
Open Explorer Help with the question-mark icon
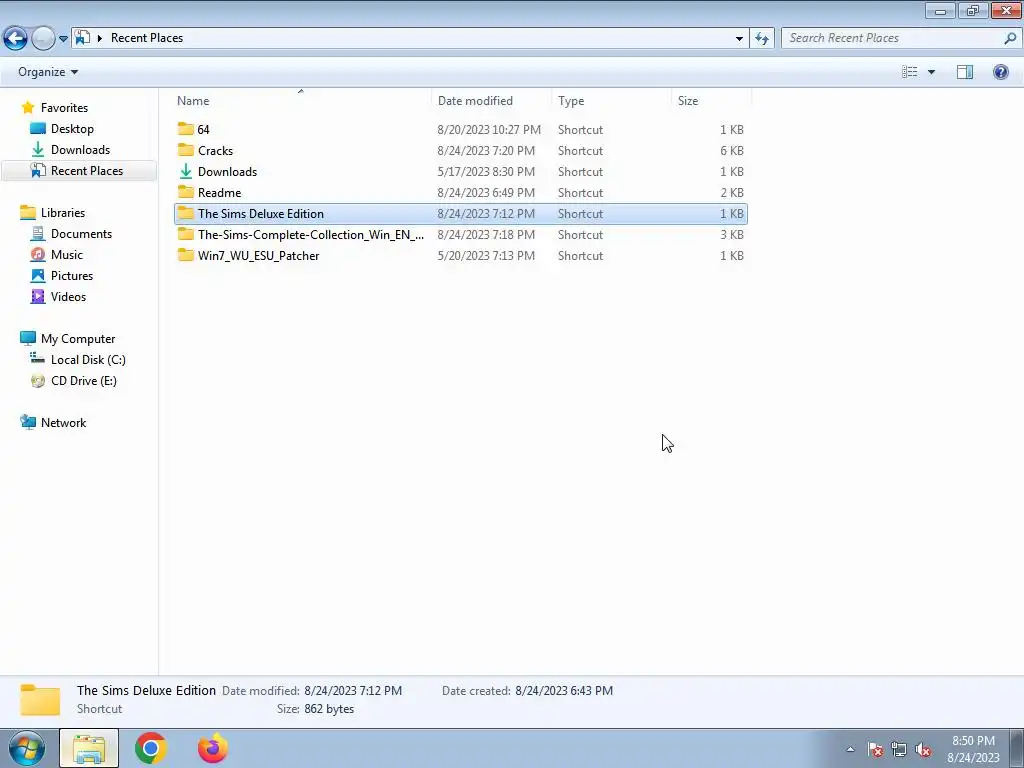[1000, 72]
